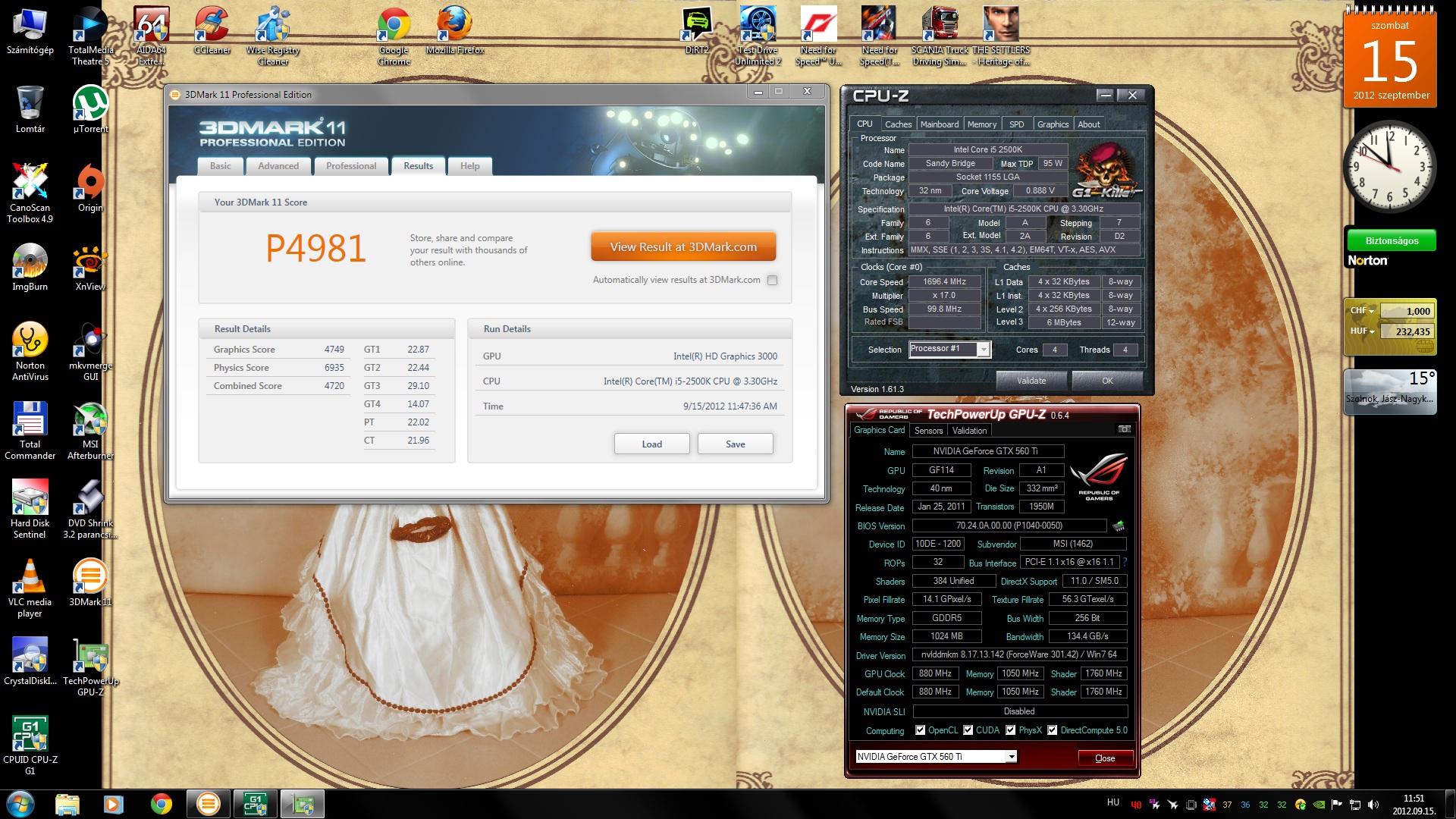Open VLC media player shortcut

tap(30, 588)
